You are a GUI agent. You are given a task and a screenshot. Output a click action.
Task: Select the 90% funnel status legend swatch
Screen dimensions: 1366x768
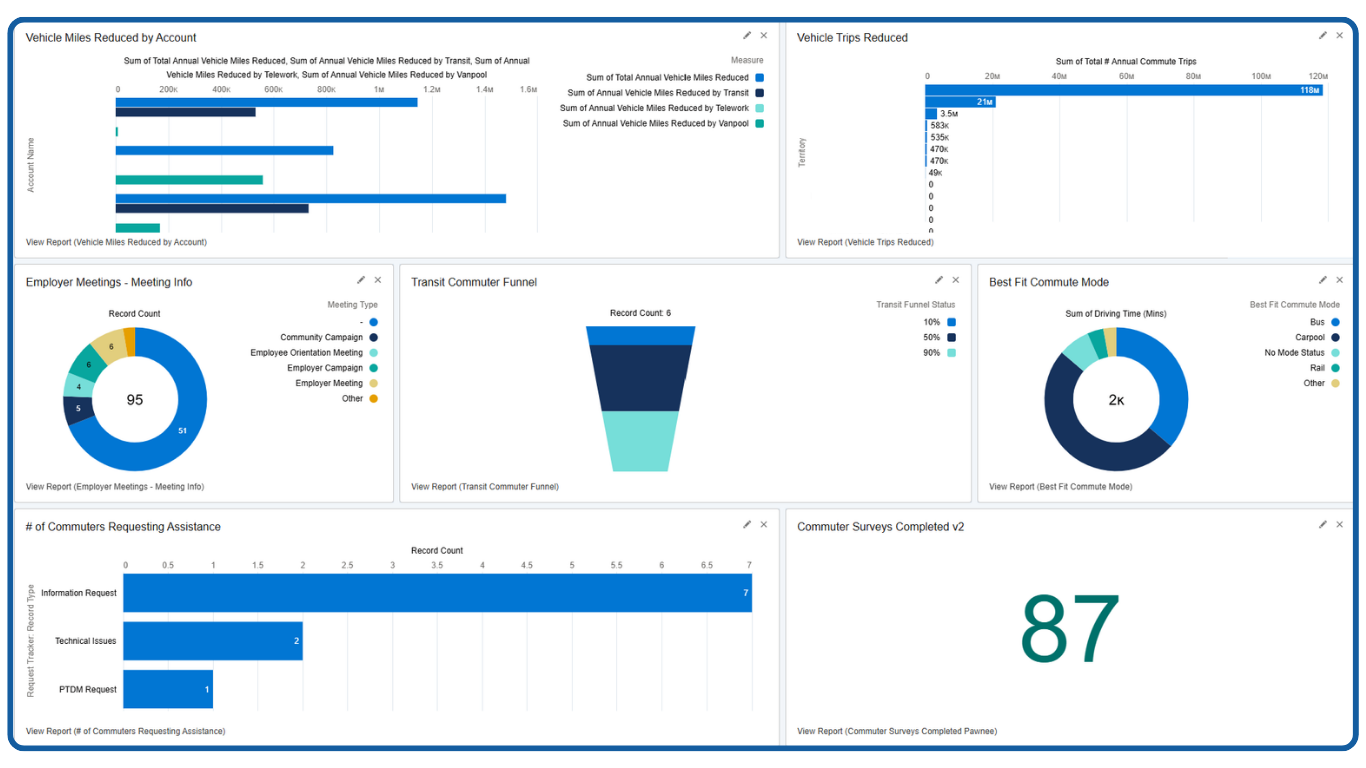click(x=951, y=353)
